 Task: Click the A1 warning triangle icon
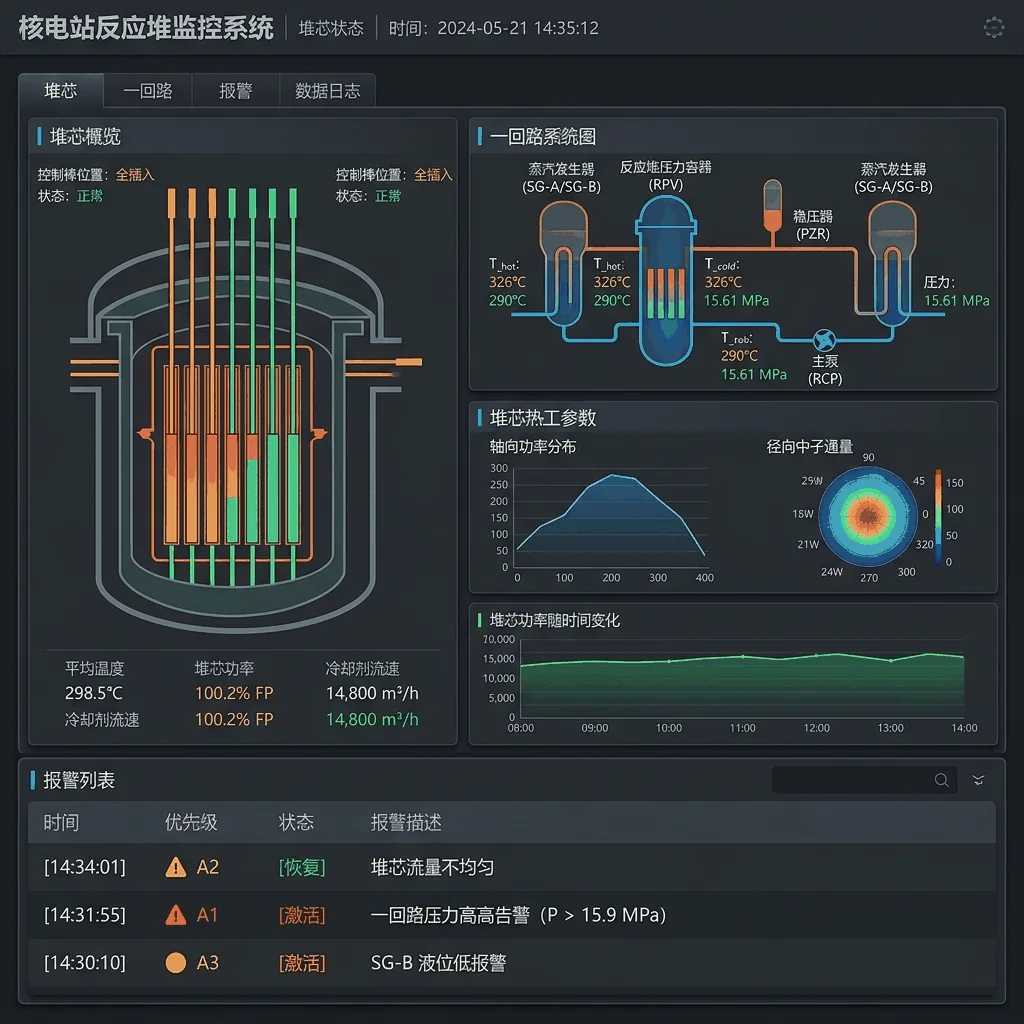(176, 915)
